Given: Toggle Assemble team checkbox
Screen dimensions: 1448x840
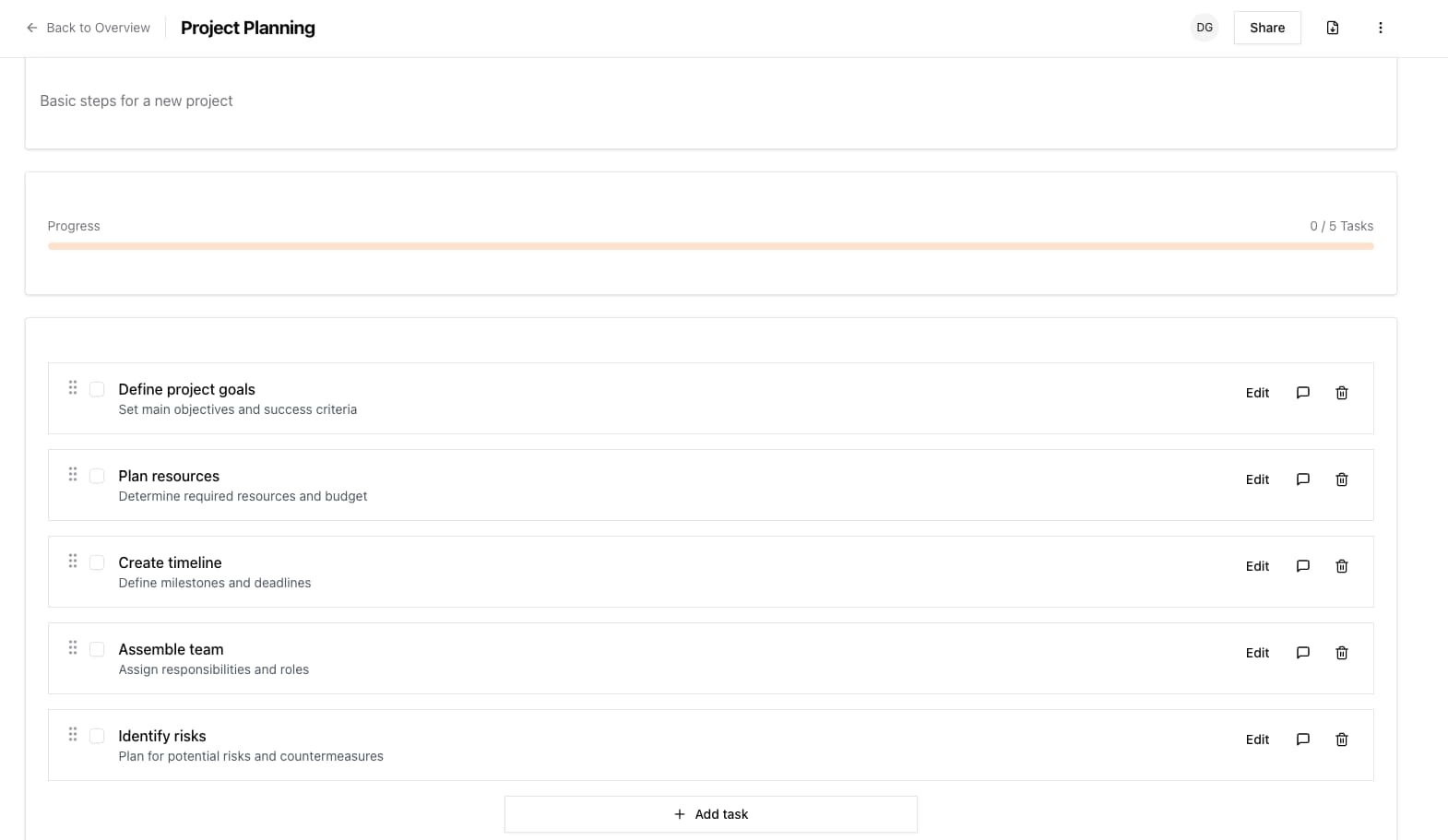Looking at the screenshot, I should (x=97, y=649).
